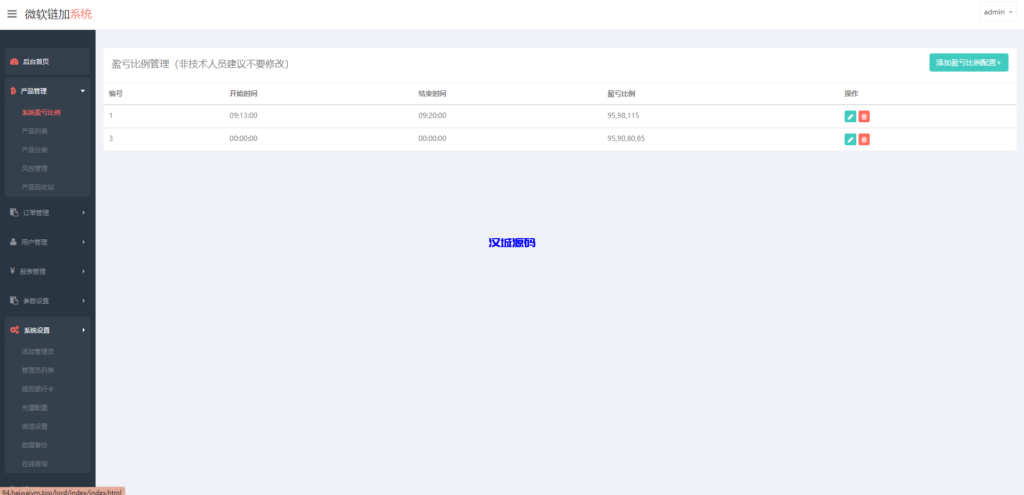Image resolution: width=1024 pixels, height=495 pixels.
Task: Open 产品列表 in the sidebar
Action: pyautogui.click(x=35, y=131)
